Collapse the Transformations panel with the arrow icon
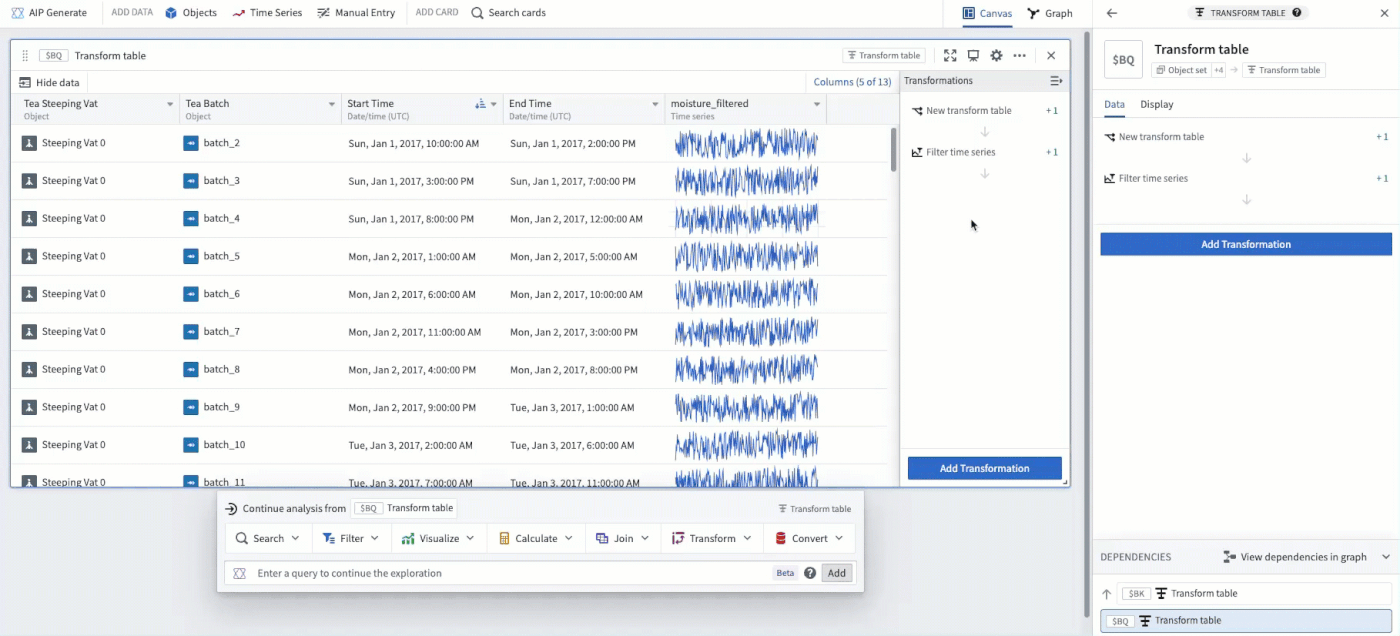Viewport: 1400px width, 636px height. [1055, 81]
